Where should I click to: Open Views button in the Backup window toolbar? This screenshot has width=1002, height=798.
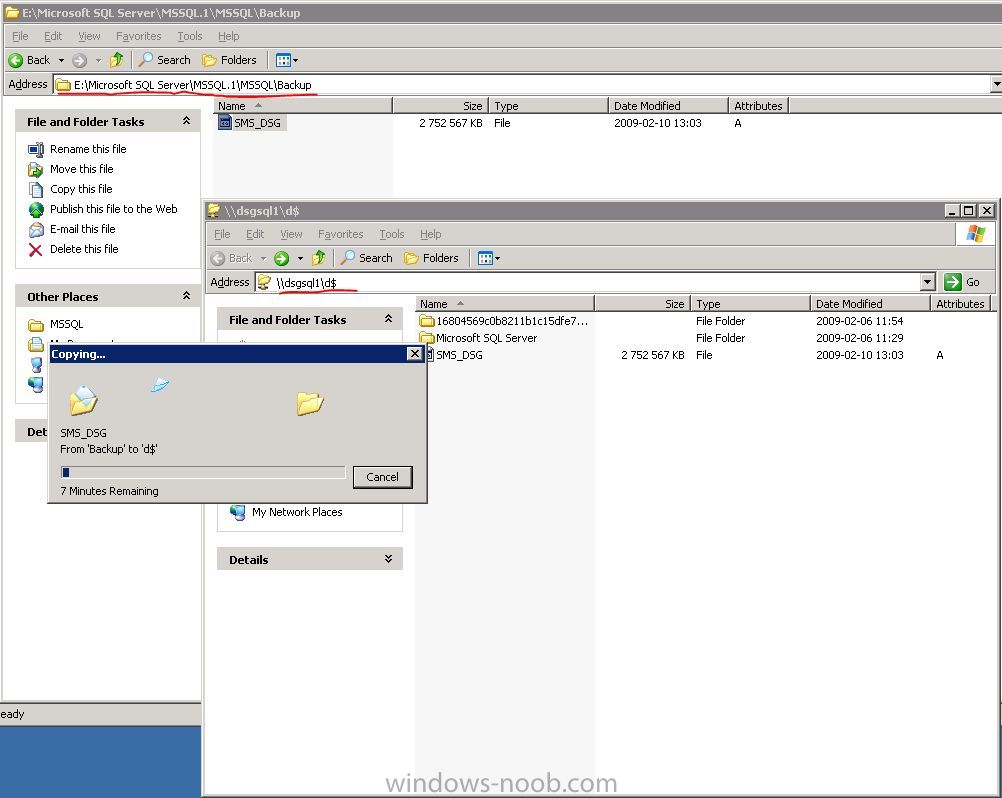tap(287, 60)
